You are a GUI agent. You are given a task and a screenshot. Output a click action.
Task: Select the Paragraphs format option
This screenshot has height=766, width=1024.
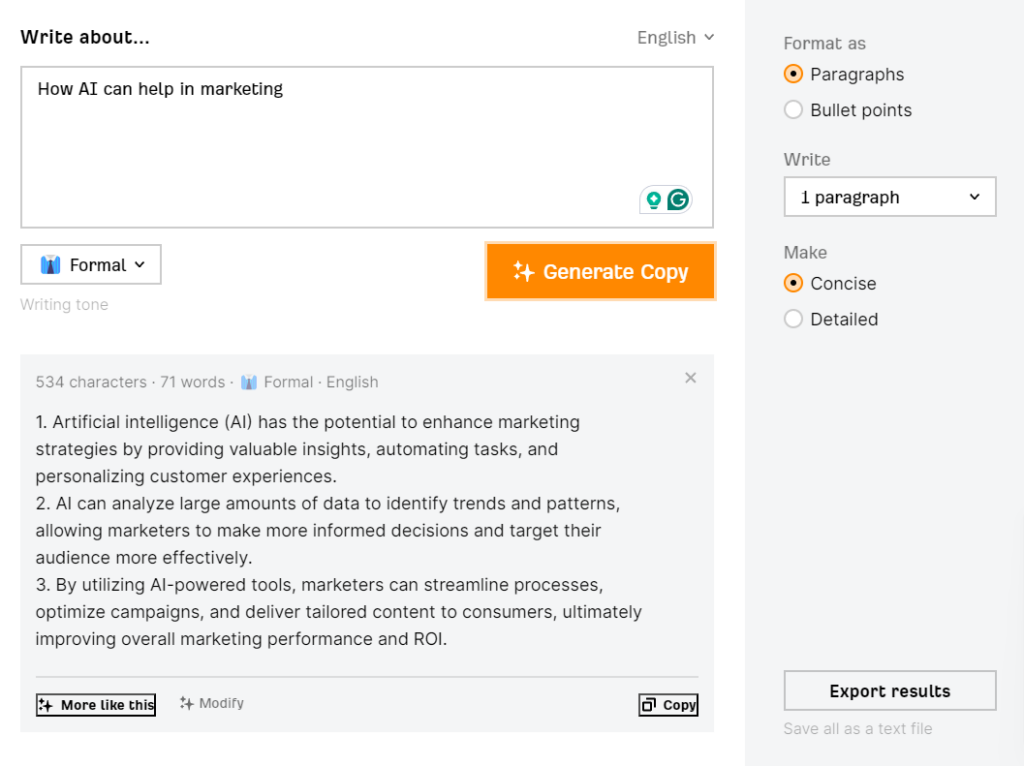point(793,74)
